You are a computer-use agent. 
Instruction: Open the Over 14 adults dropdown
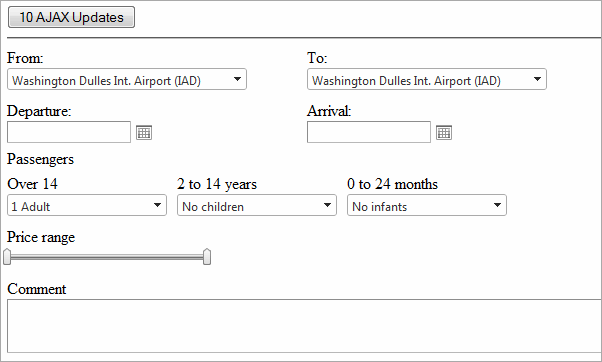87,205
